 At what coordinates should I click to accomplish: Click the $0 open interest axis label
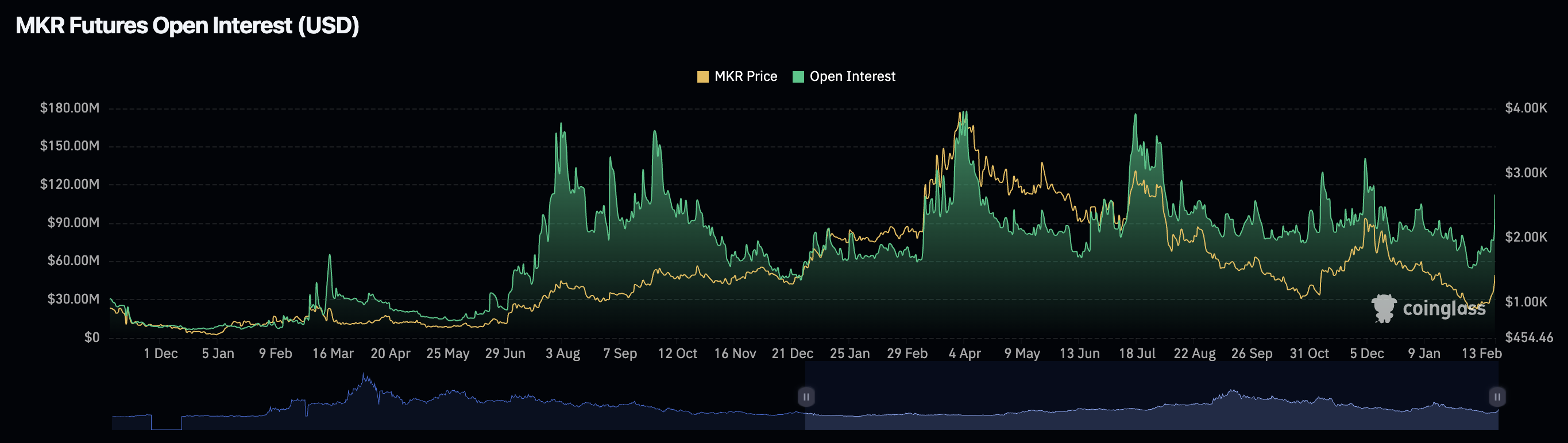point(91,337)
